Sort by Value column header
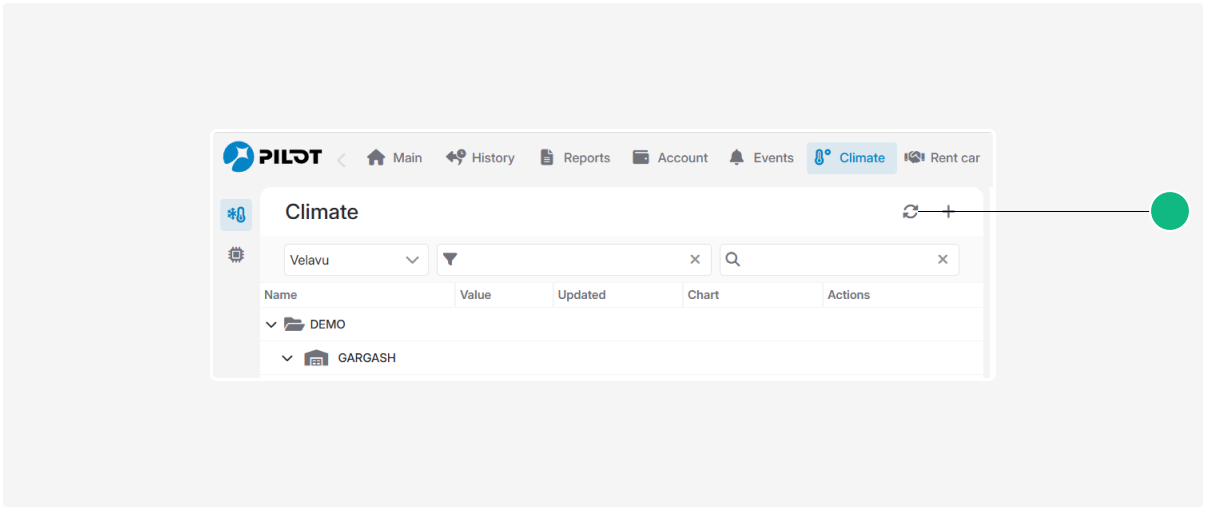This screenshot has height=510, width=1212. (x=475, y=295)
